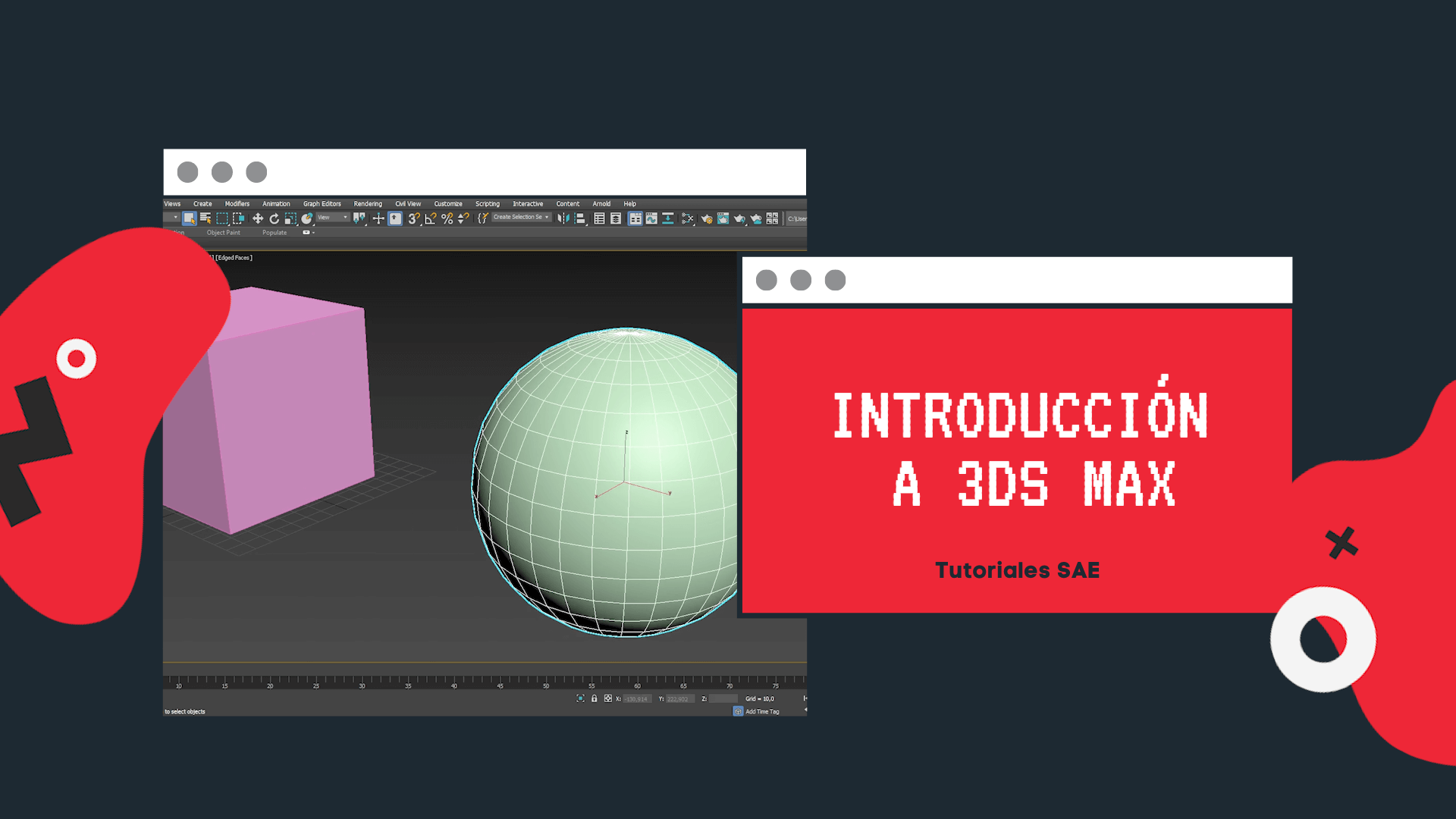This screenshot has height=819, width=1456.
Task: Open the Scene Explorer toggle icon
Action: (599, 218)
